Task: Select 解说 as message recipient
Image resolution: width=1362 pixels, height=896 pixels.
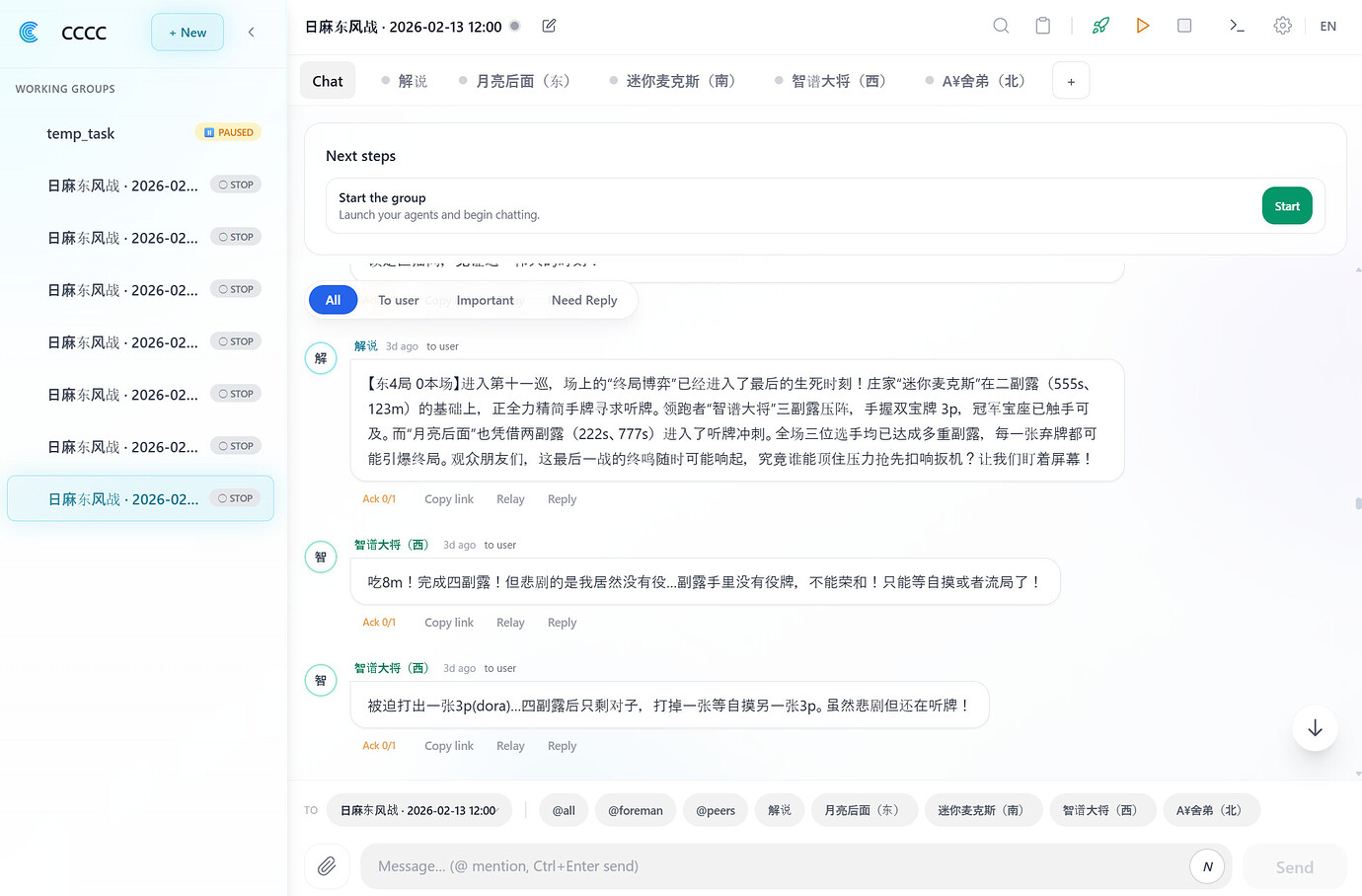Action: tap(780, 810)
